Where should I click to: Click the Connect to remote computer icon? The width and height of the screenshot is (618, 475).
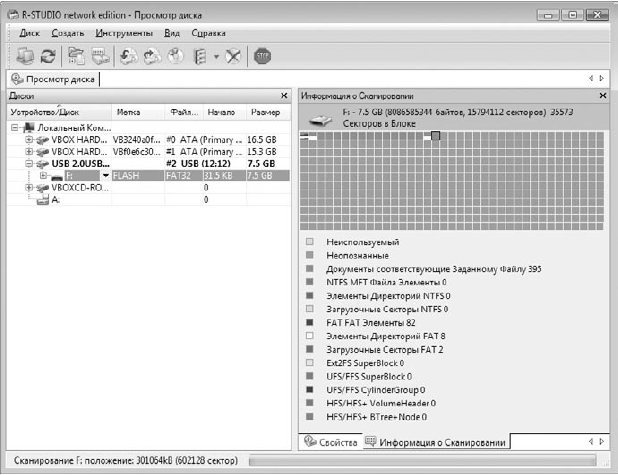[x=25, y=56]
